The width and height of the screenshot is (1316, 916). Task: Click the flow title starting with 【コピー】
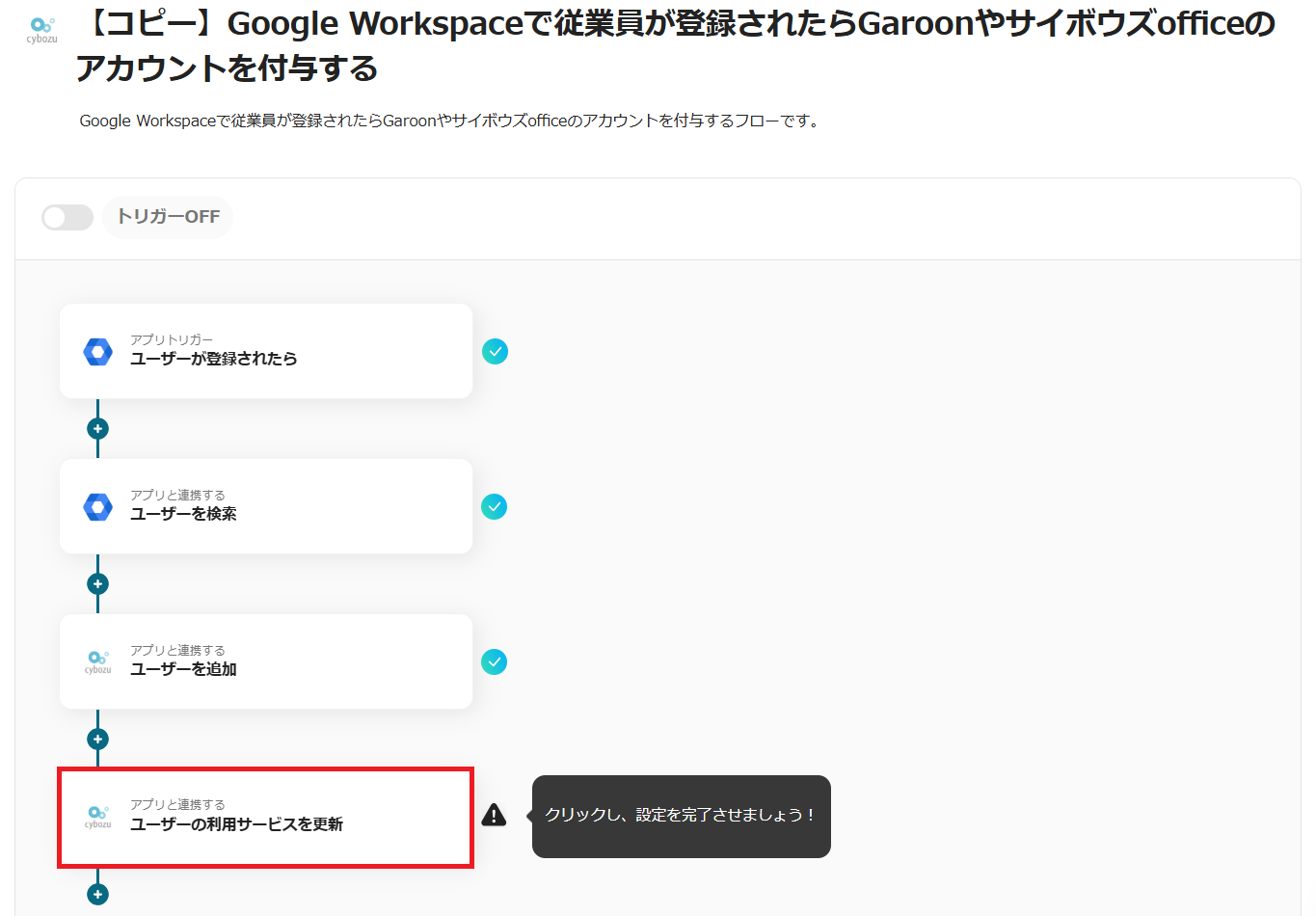pos(675,45)
